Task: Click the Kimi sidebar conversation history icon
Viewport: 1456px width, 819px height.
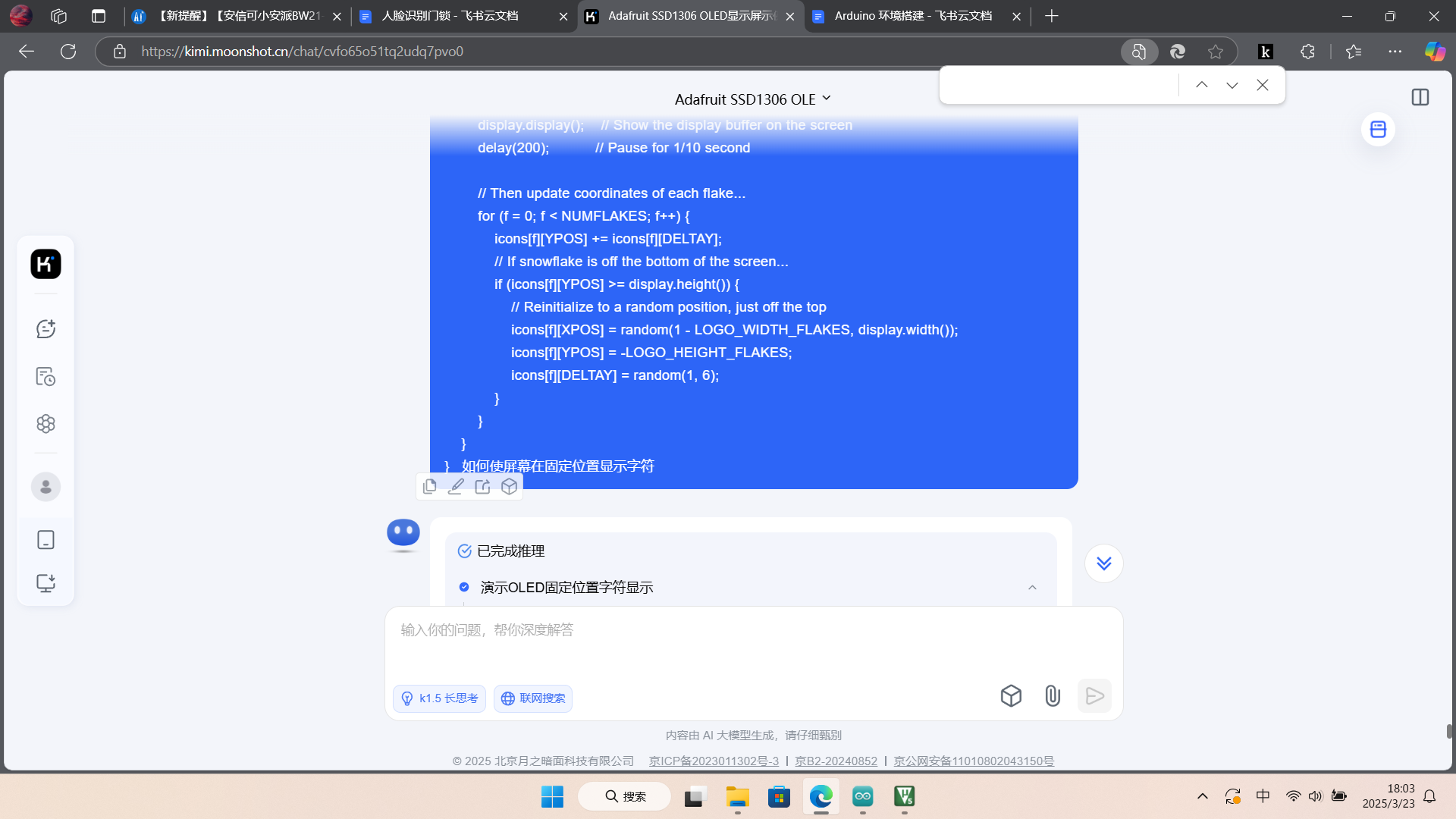Action: coord(46,376)
